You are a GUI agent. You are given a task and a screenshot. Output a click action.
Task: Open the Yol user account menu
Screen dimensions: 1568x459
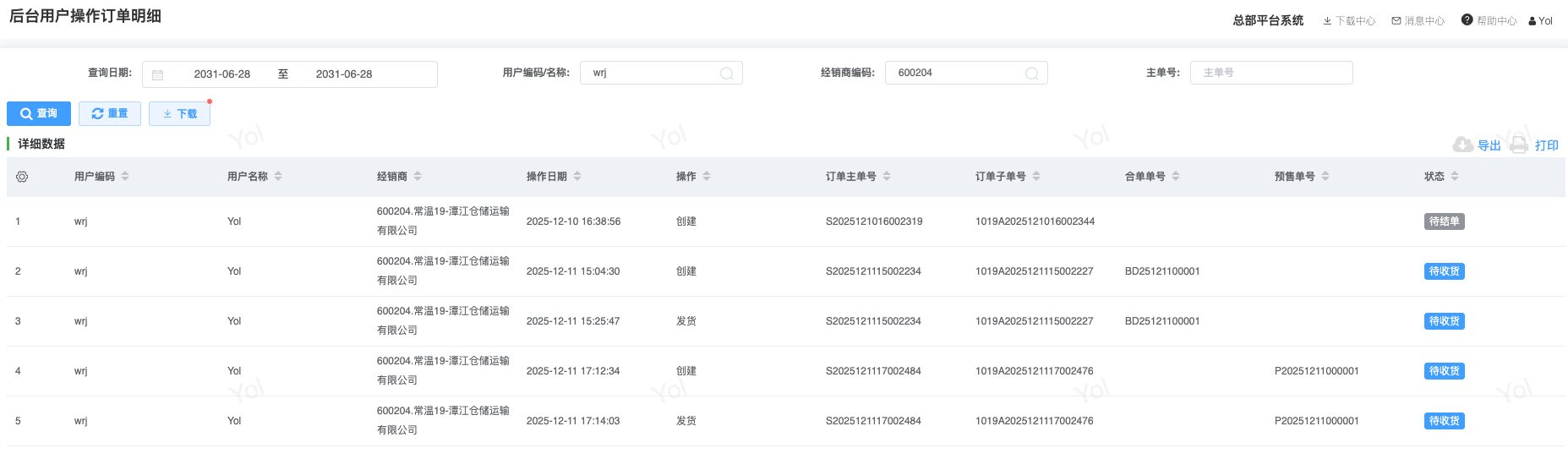[1541, 21]
